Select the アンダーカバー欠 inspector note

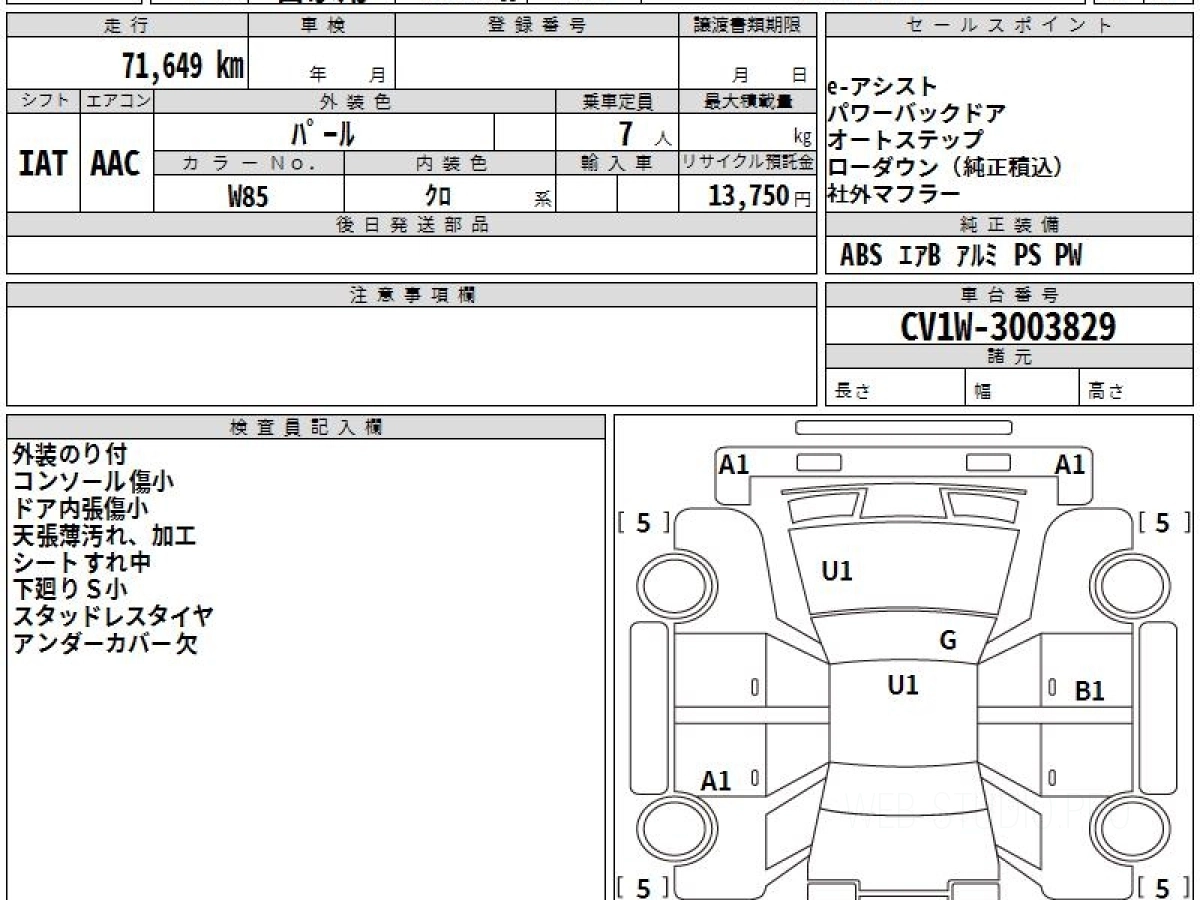click(x=105, y=643)
